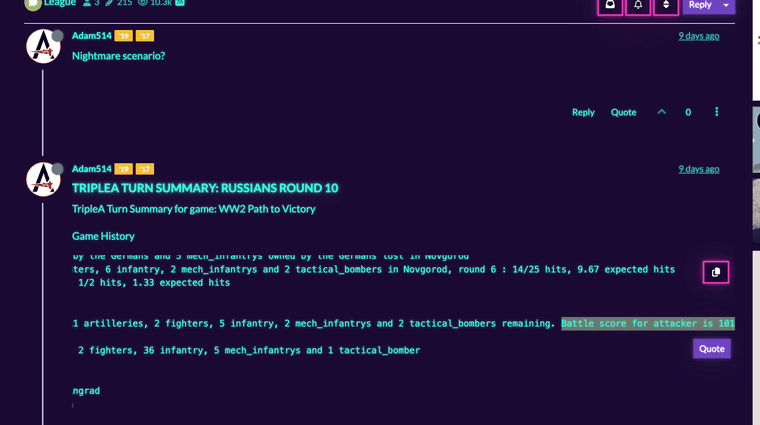760x425 pixels.
Task: Open Adam514's avatar on Nightmare scenario post
Action: click(43, 46)
